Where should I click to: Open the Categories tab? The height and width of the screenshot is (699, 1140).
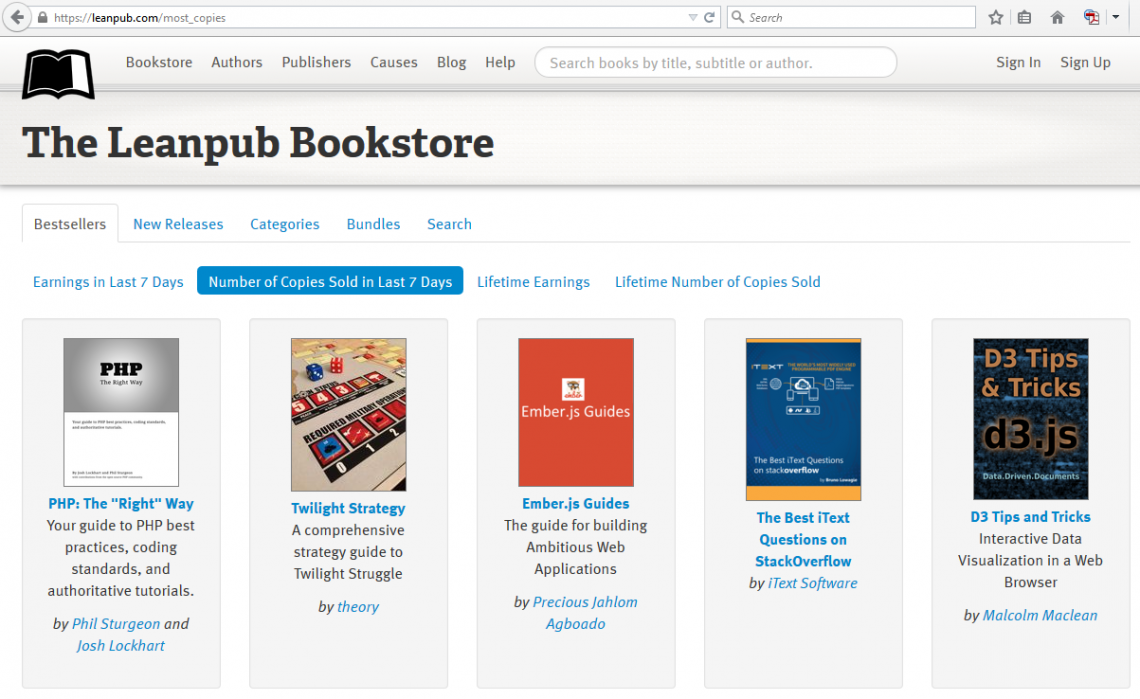[x=285, y=224]
